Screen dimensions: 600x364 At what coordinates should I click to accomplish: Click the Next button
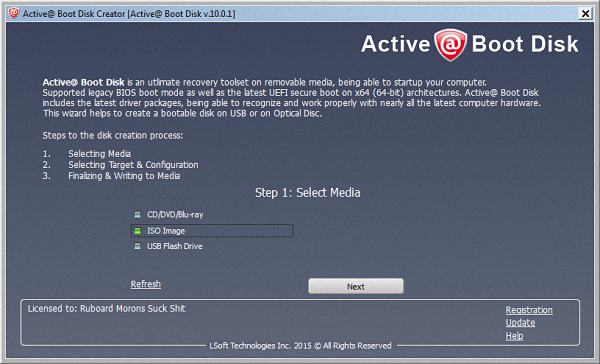(355, 286)
